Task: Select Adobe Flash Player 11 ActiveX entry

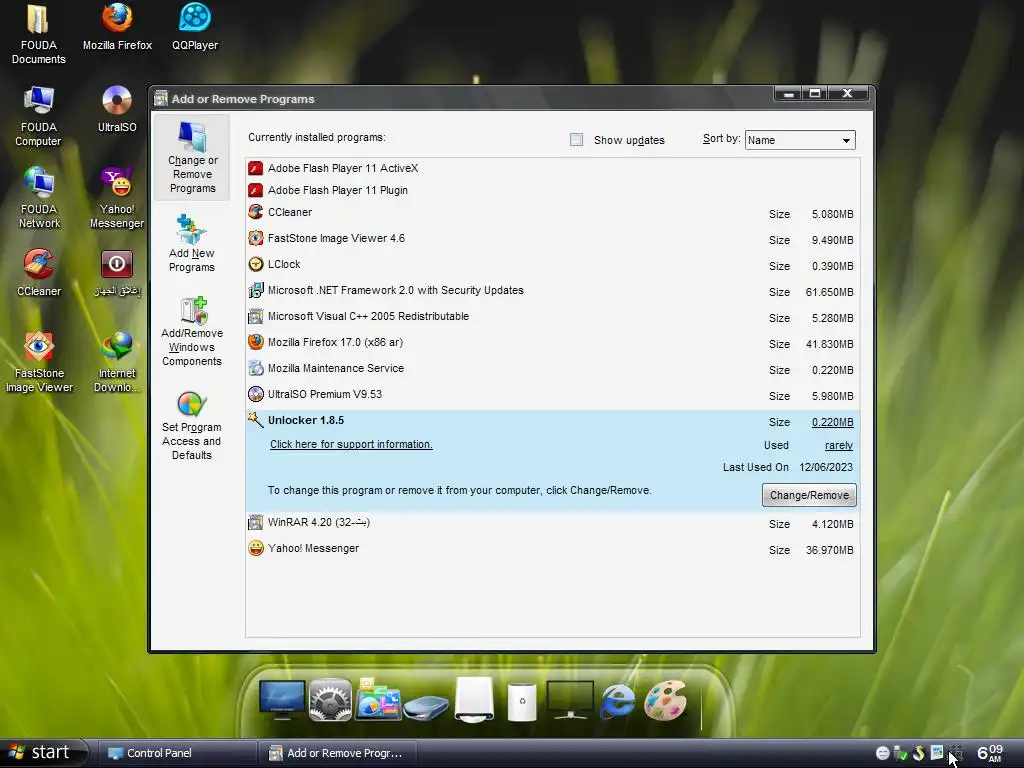Action: point(552,168)
